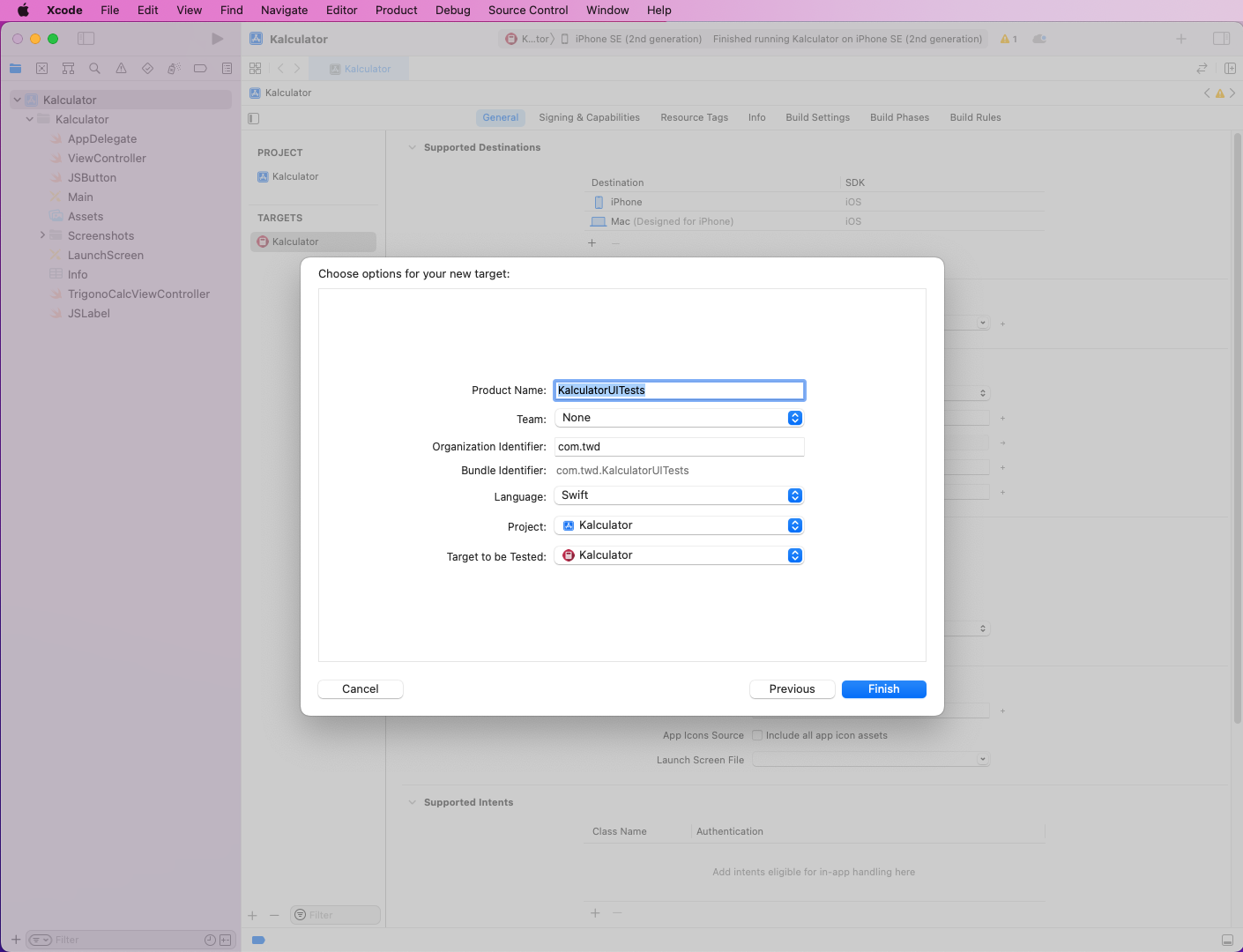Show the Debug navigator icon

coord(174,69)
